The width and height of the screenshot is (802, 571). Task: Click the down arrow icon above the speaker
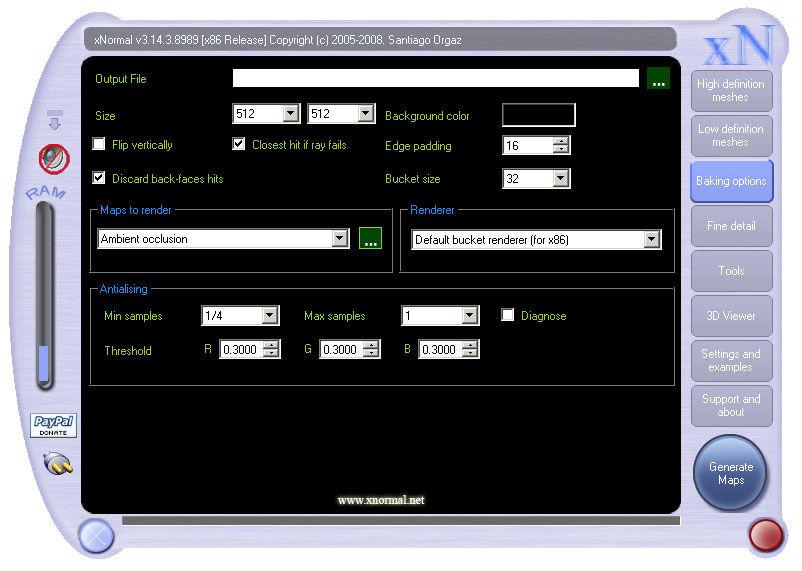55,119
